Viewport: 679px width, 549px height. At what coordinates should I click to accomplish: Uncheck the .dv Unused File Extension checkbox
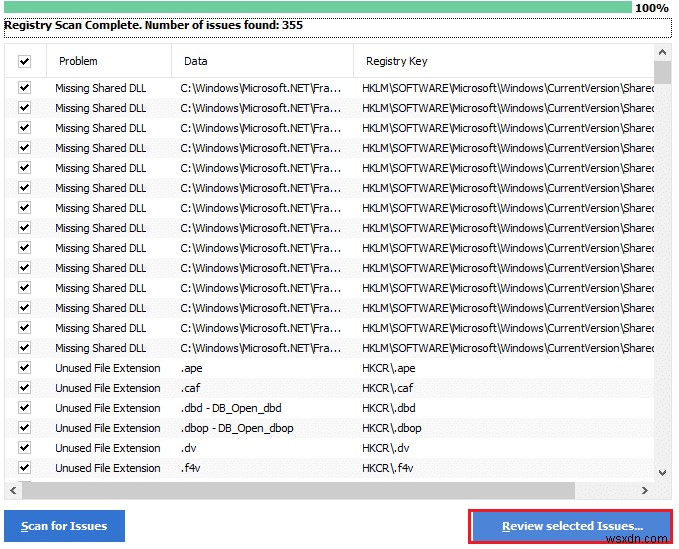click(25, 448)
